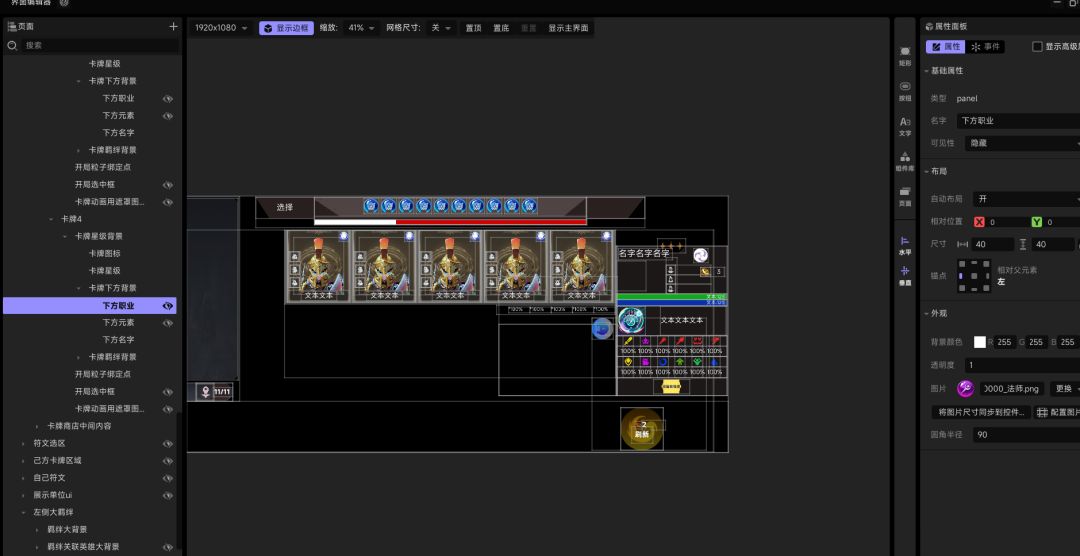Add a new page with plus icon

click(173, 27)
